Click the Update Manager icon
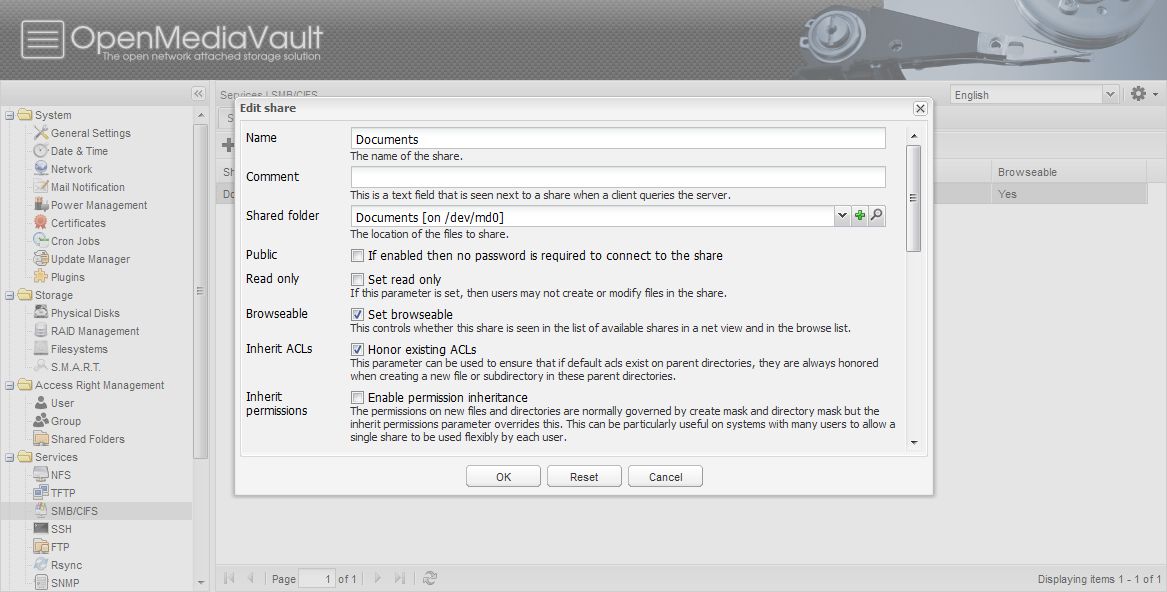 click(x=41, y=258)
